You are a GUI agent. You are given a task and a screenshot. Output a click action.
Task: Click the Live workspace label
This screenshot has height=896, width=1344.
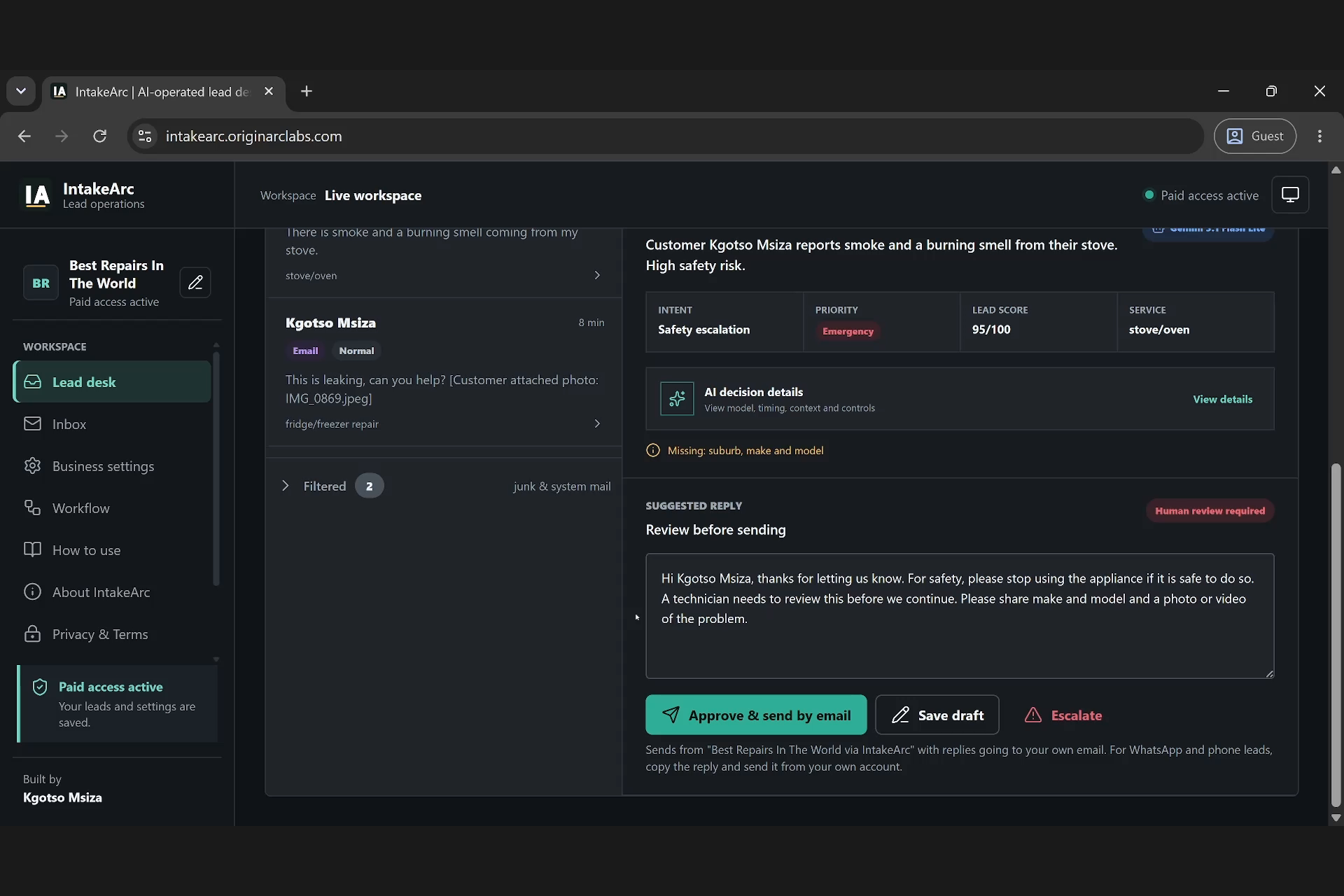(x=373, y=195)
